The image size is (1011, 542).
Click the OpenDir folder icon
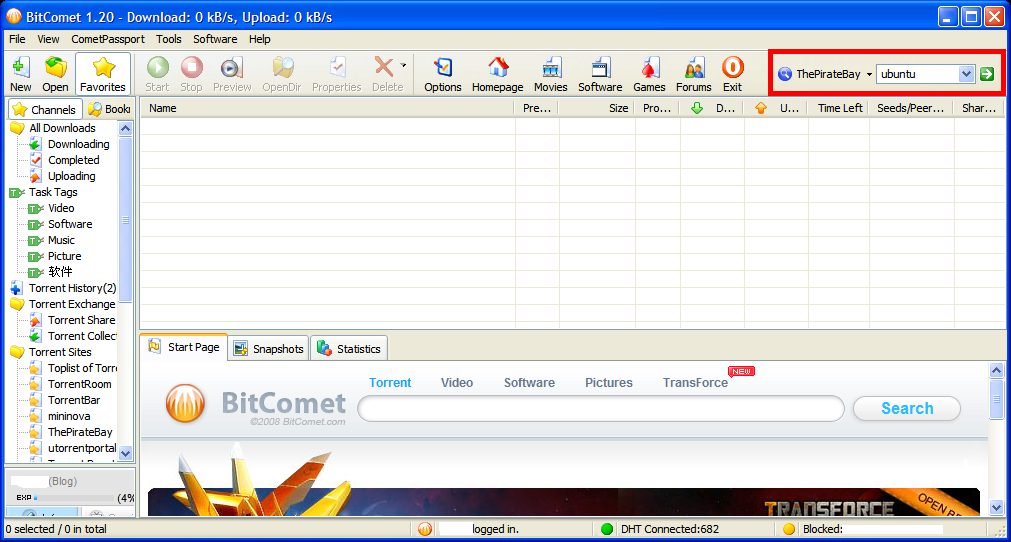[282, 74]
